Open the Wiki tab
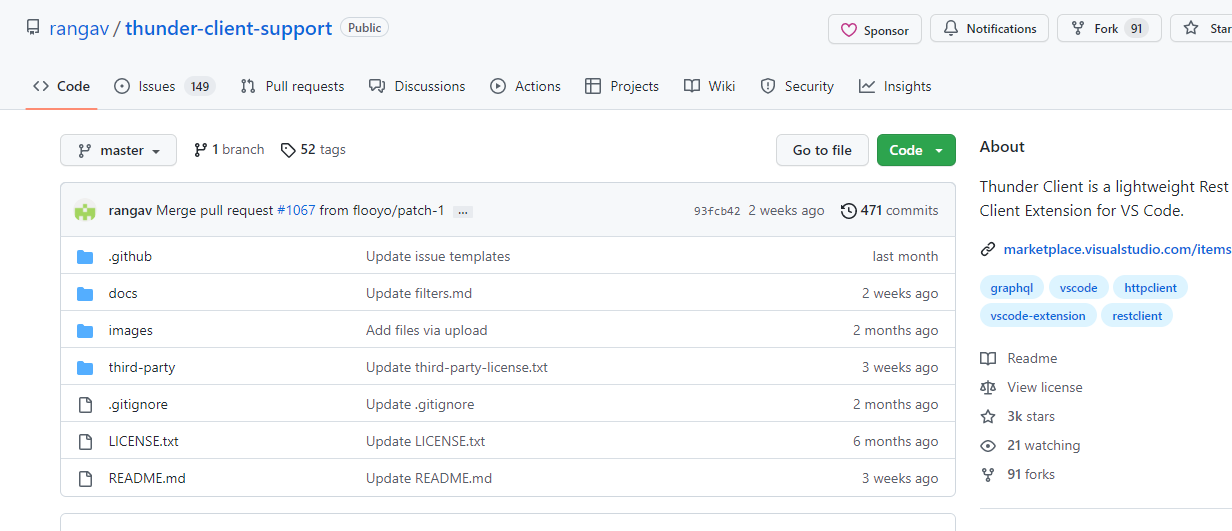 [709, 87]
